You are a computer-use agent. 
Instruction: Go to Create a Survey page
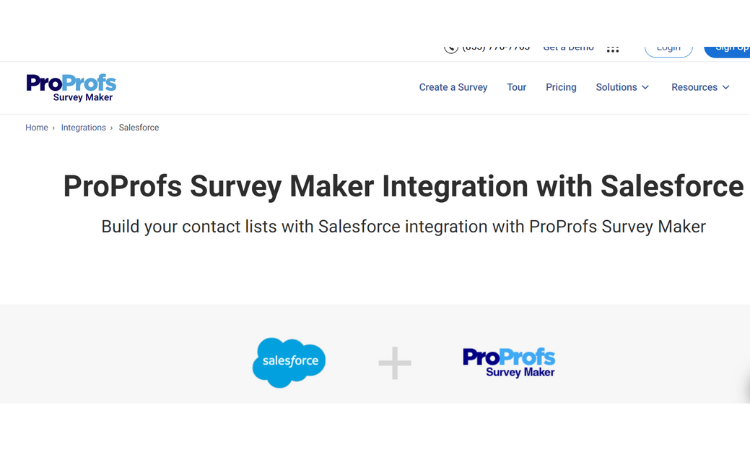tap(453, 88)
